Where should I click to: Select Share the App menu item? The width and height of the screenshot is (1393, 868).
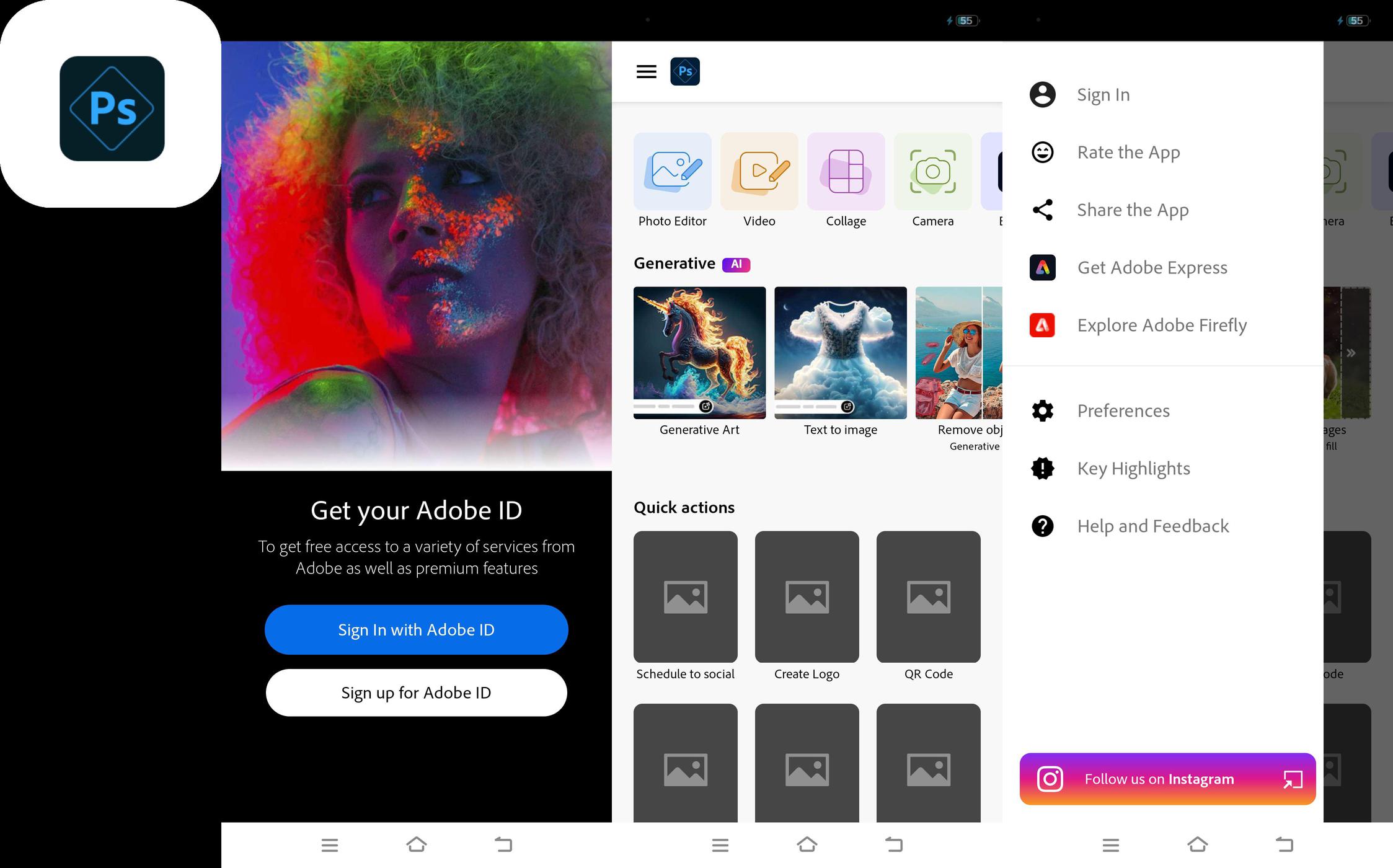click(x=1132, y=210)
